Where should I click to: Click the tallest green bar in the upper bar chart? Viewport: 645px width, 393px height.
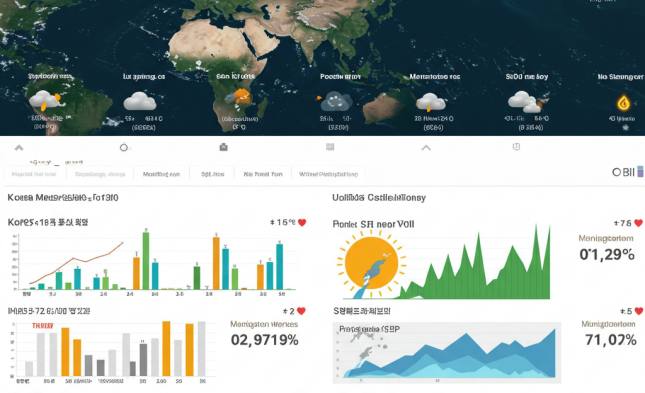[x=146, y=260]
